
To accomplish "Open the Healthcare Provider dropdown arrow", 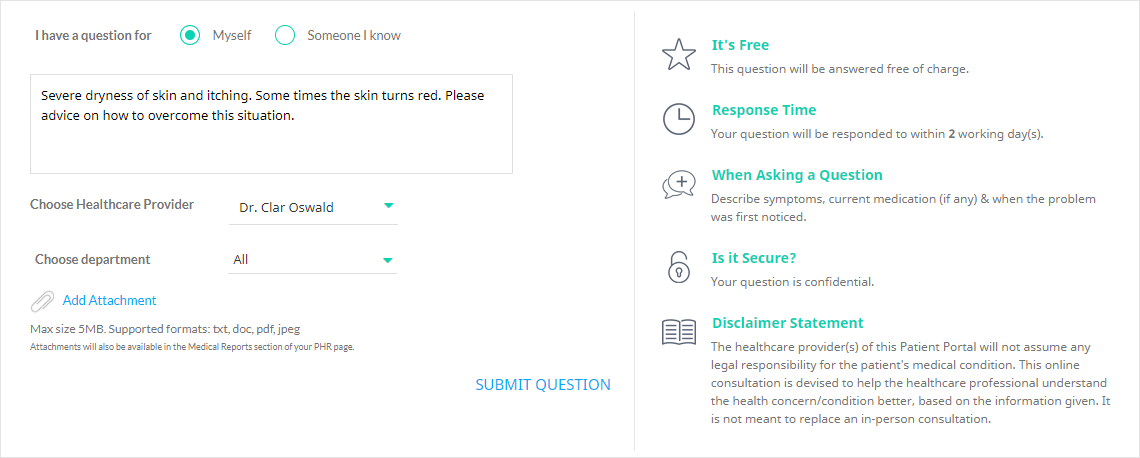I will coord(388,206).
